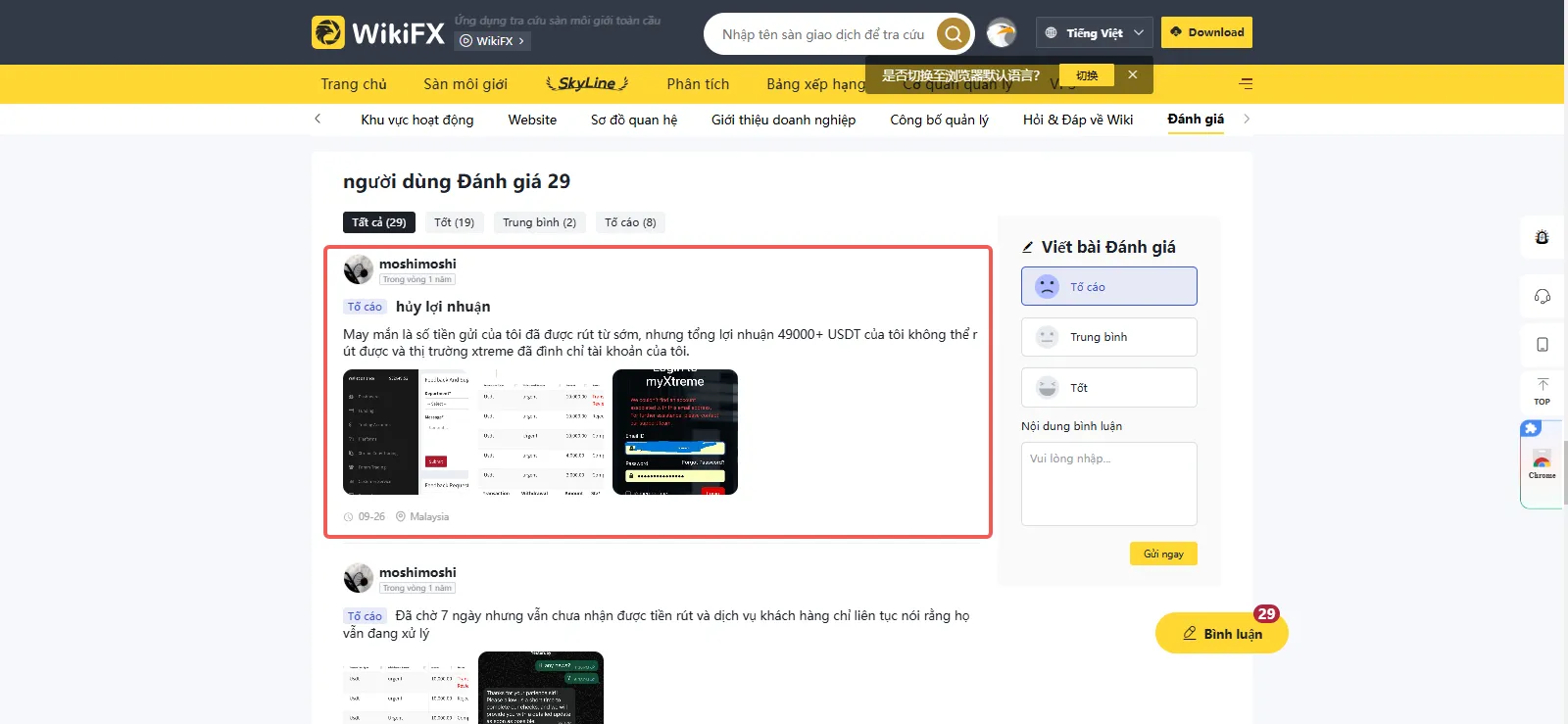Open the myXtreme login screenshot thumbnail
The height and width of the screenshot is (724, 1568).
(675, 432)
